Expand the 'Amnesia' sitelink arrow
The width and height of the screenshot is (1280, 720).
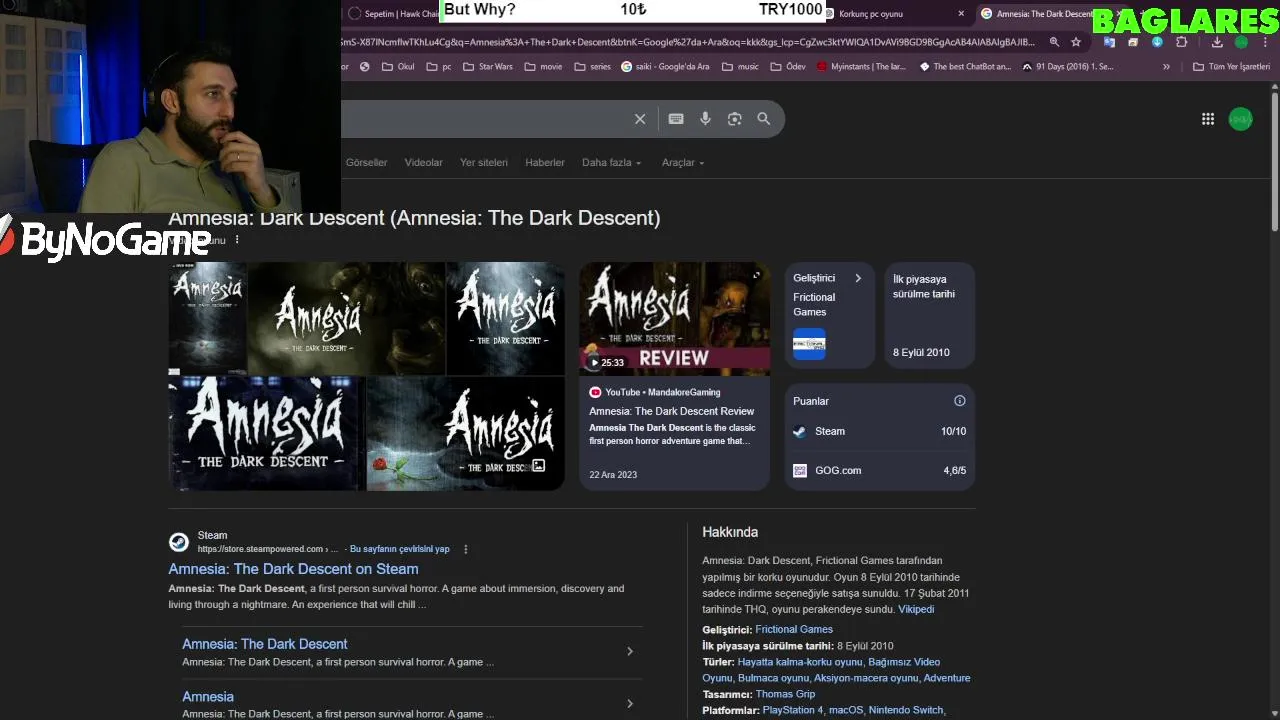629,704
